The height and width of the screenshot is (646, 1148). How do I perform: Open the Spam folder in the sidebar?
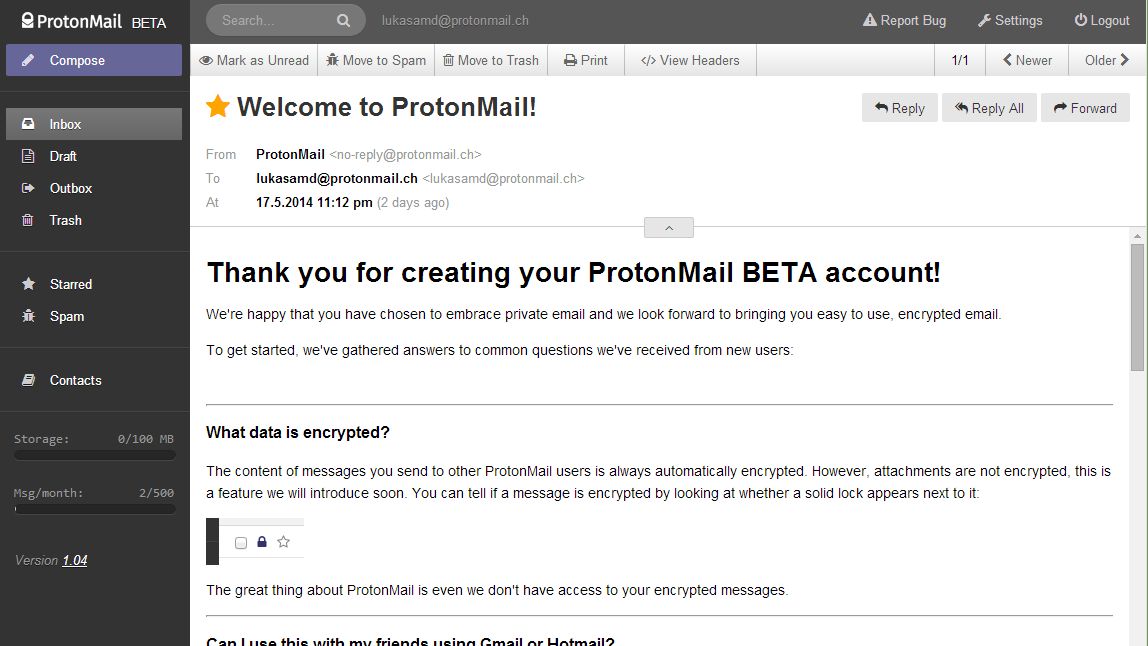[x=67, y=316]
